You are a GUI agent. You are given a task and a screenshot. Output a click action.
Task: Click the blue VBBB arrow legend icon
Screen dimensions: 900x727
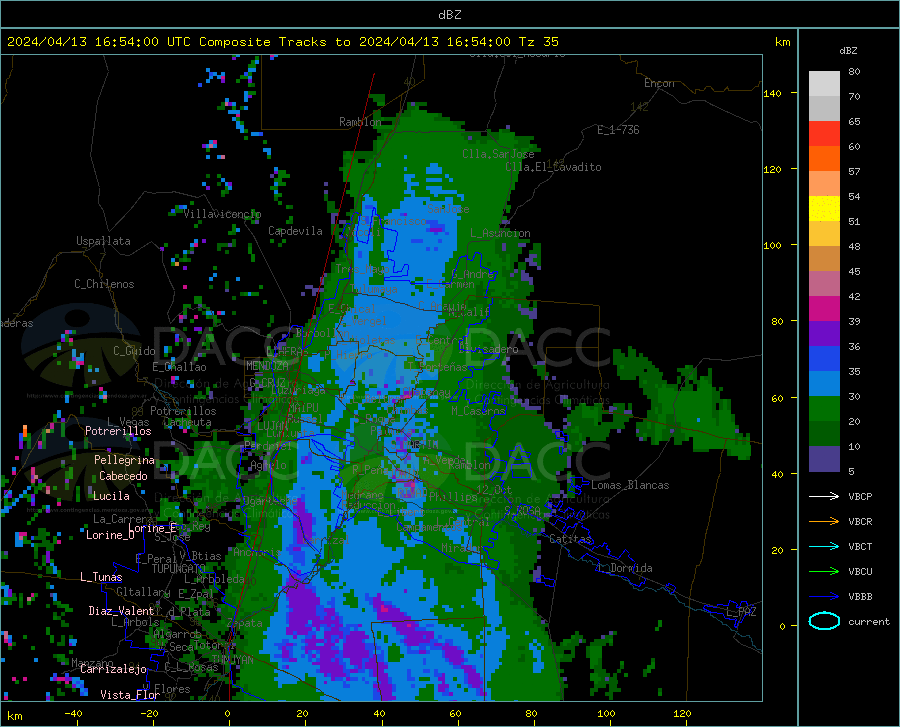[x=824, y=596]
